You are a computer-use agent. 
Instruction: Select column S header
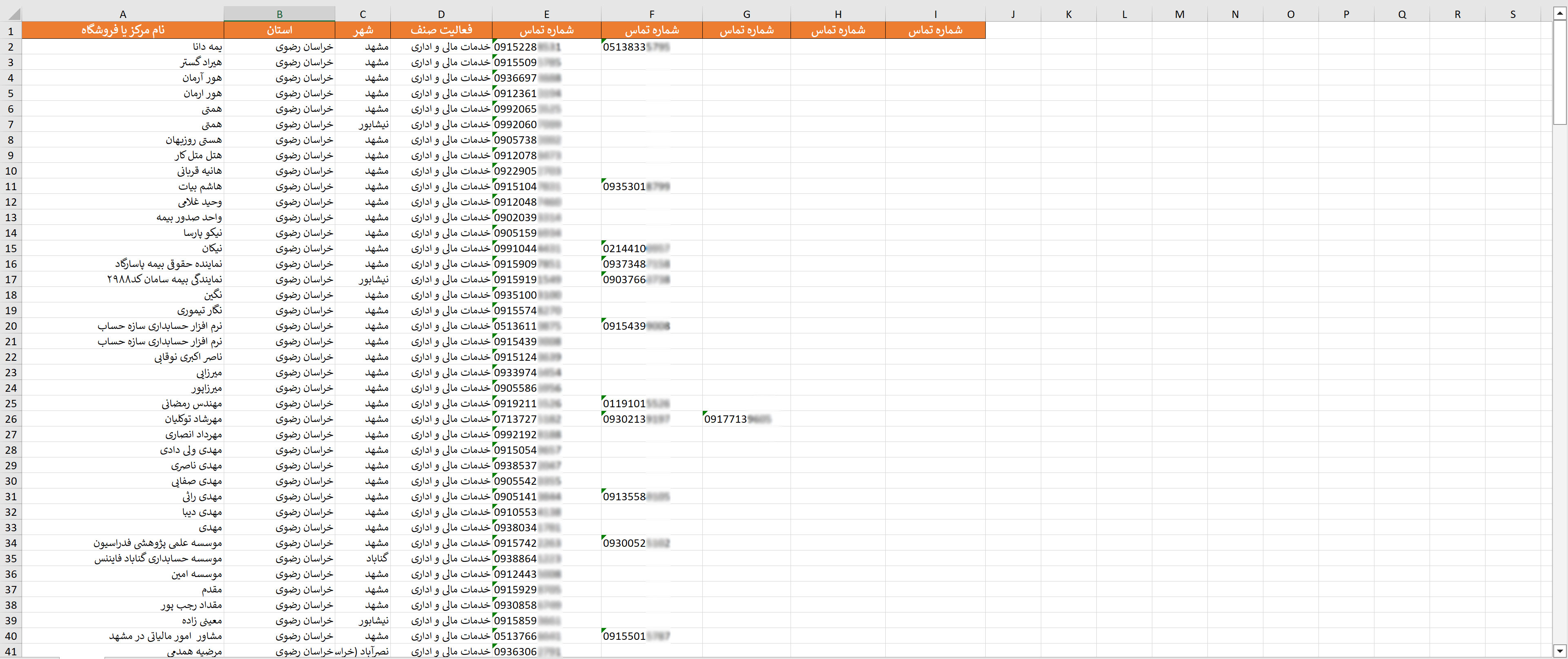1512,14
